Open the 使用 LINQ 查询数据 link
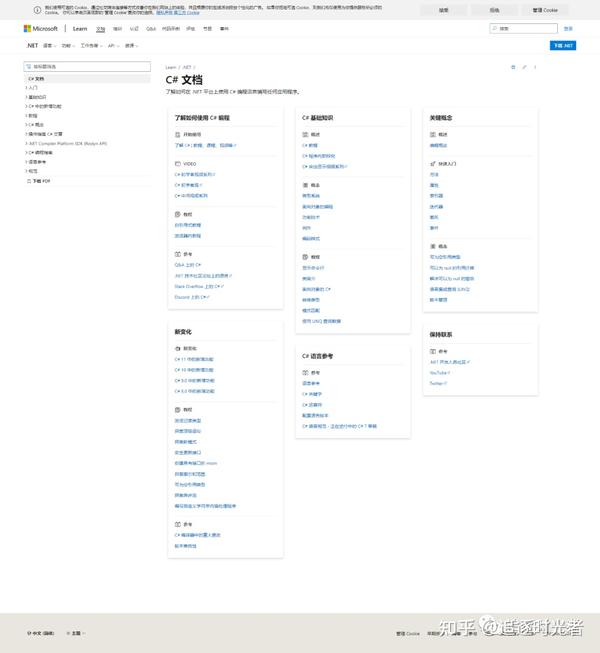 [x=321, y=321]
